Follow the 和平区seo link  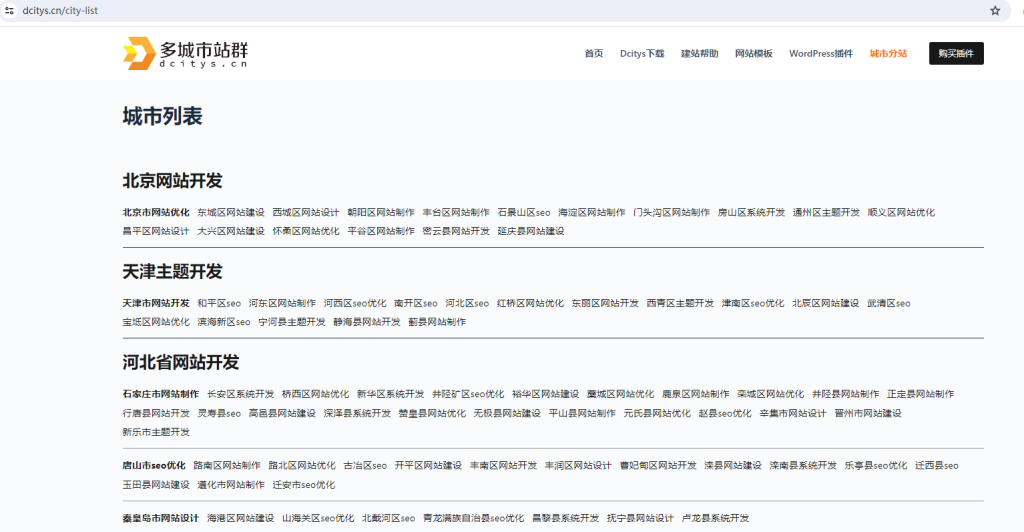(219, 303)
